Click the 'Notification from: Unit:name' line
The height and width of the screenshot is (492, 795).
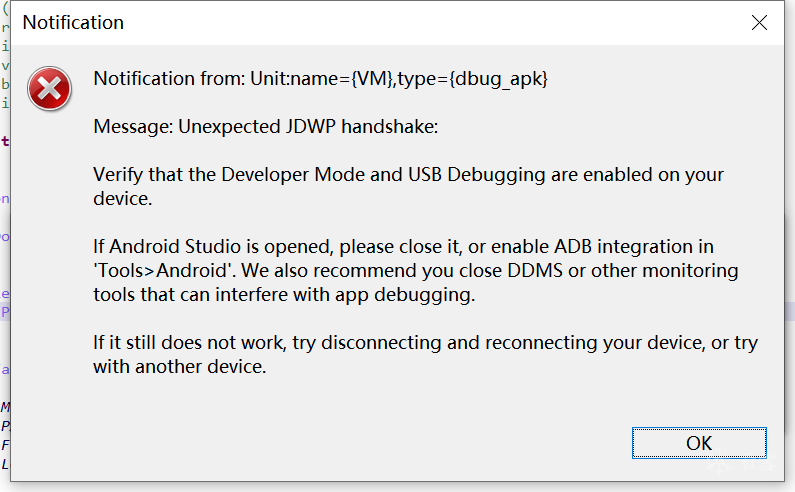click(220, 79)
